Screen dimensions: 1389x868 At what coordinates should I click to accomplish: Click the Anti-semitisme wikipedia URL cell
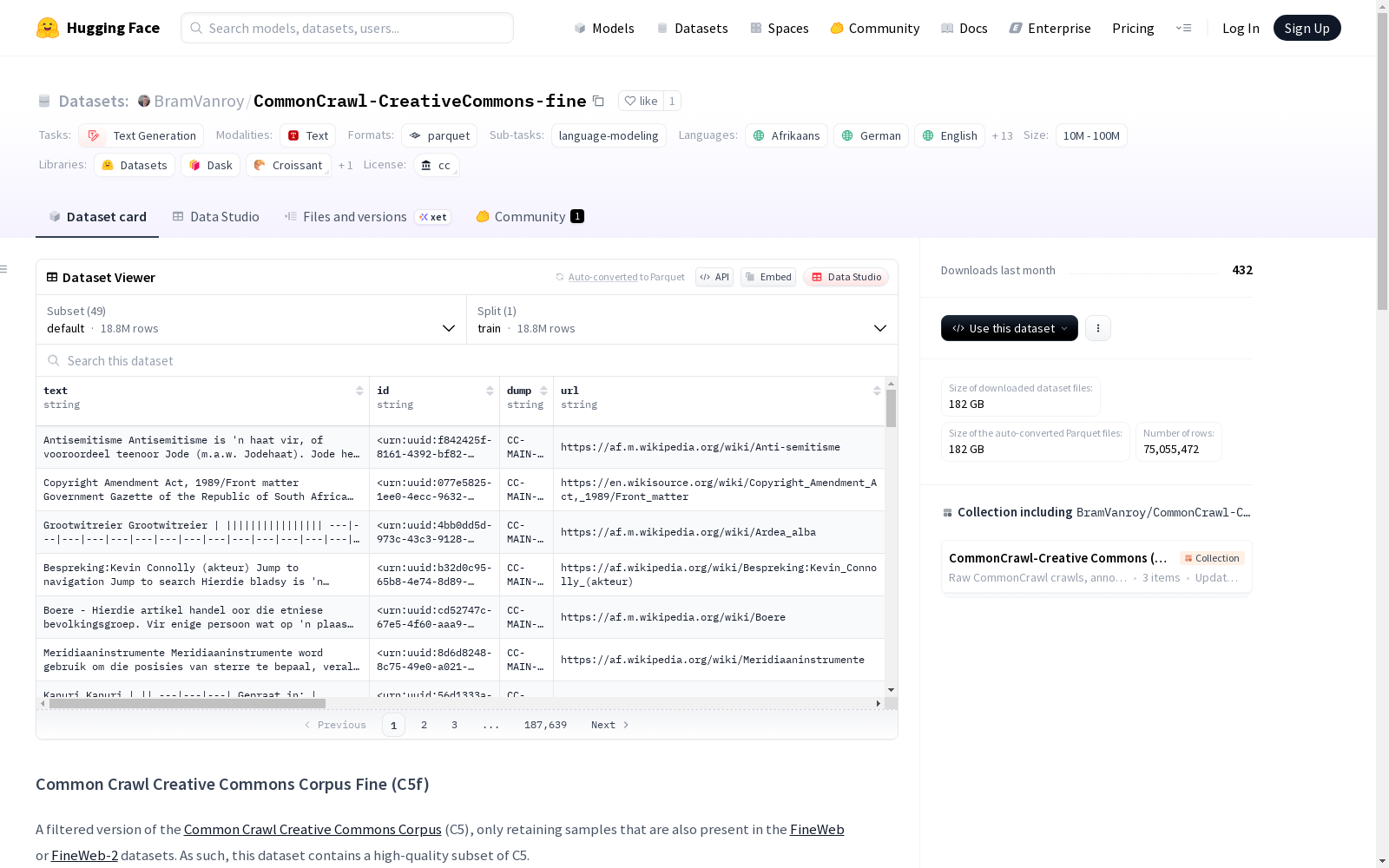(x=719, y=447)
